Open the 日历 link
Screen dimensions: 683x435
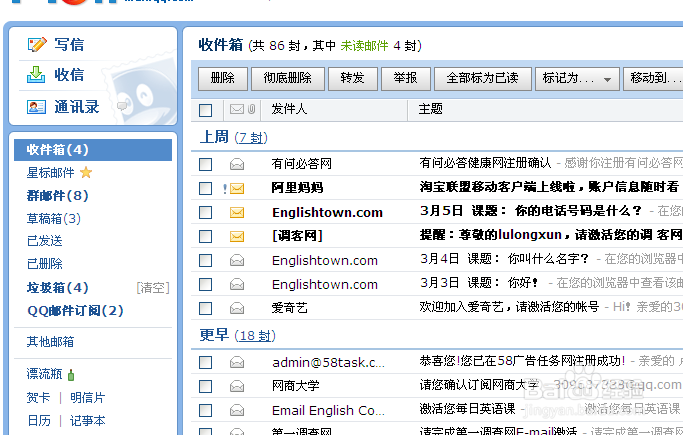tap(38, 421)
